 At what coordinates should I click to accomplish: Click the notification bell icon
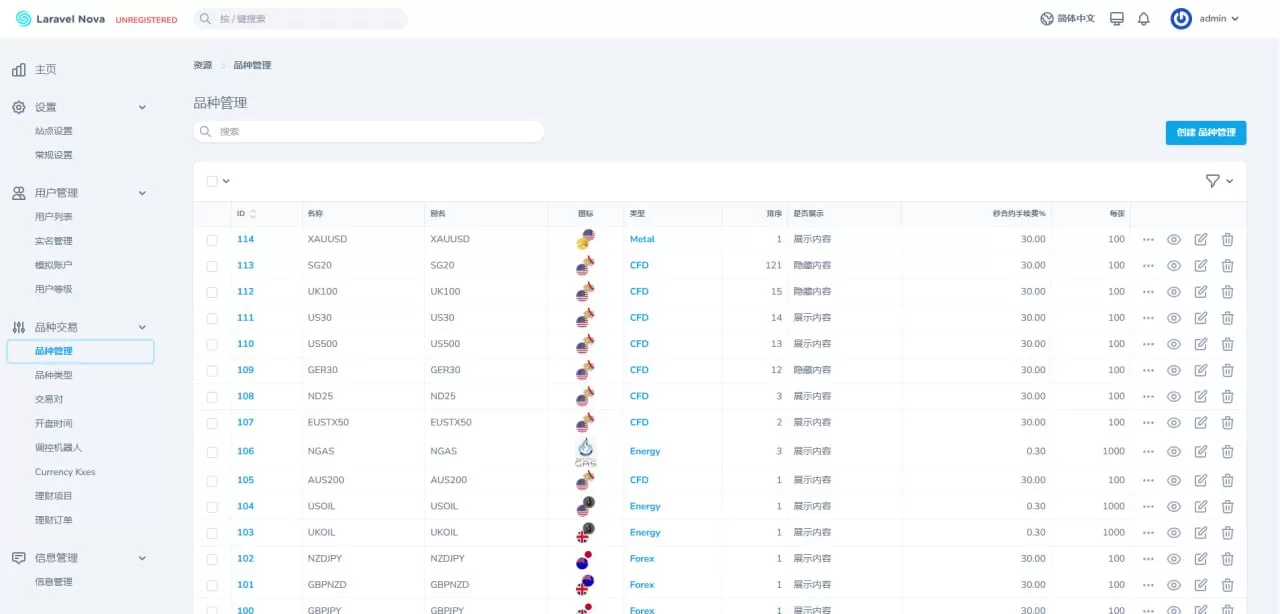1144,19
